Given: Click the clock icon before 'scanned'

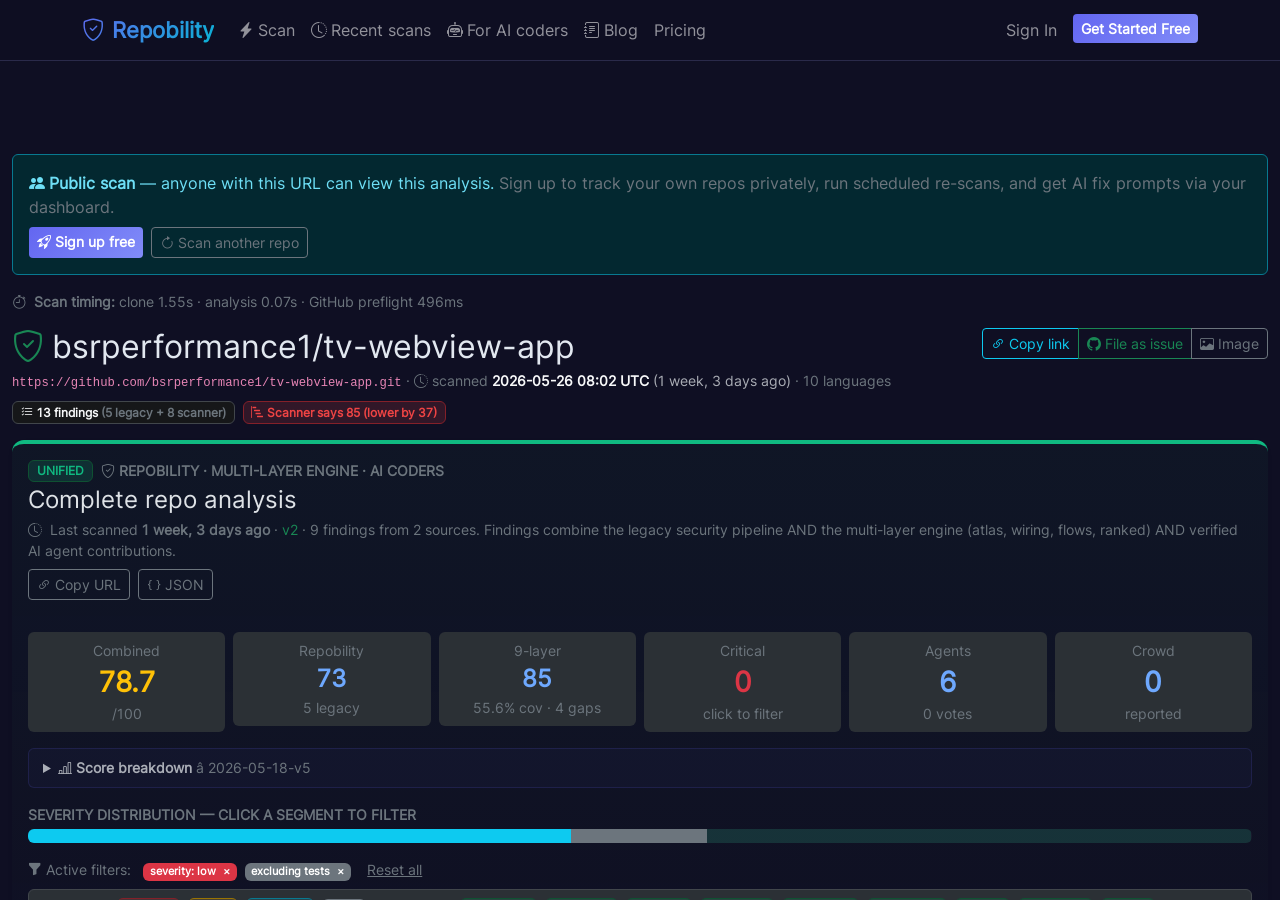Looking at the screenshot, I should pyautogui.click(x=421, y=381).
